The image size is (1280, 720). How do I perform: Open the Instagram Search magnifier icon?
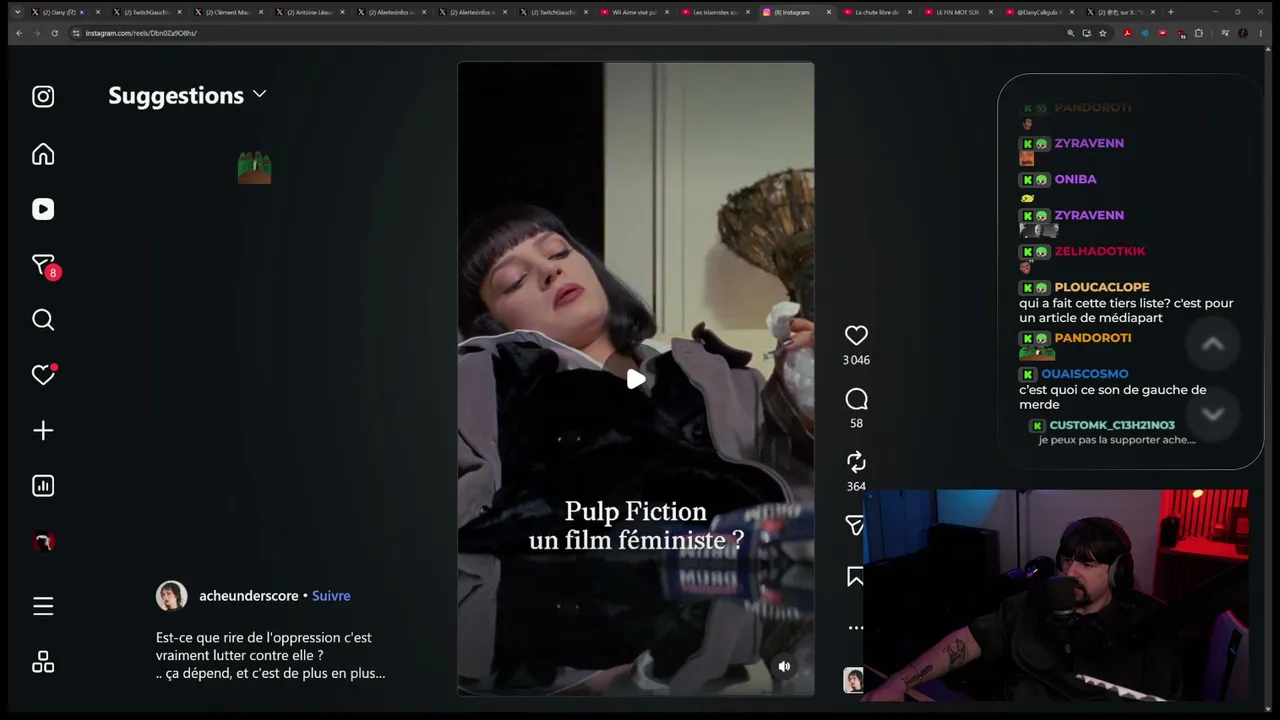43,320
